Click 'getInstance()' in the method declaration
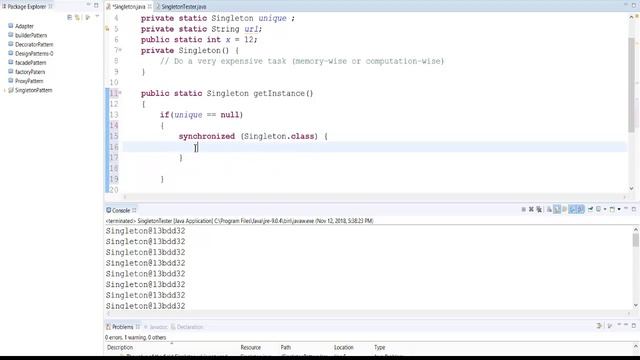640x360 pixels. click(x=283, y=93)
